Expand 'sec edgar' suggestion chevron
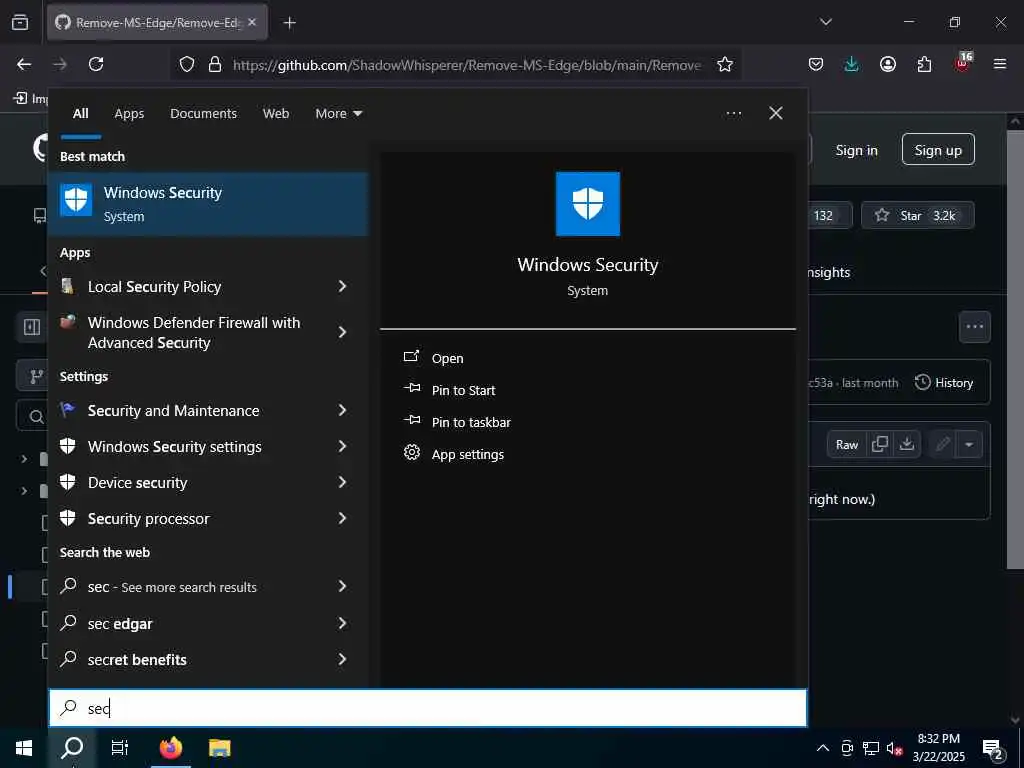 (x=342, y=623)
